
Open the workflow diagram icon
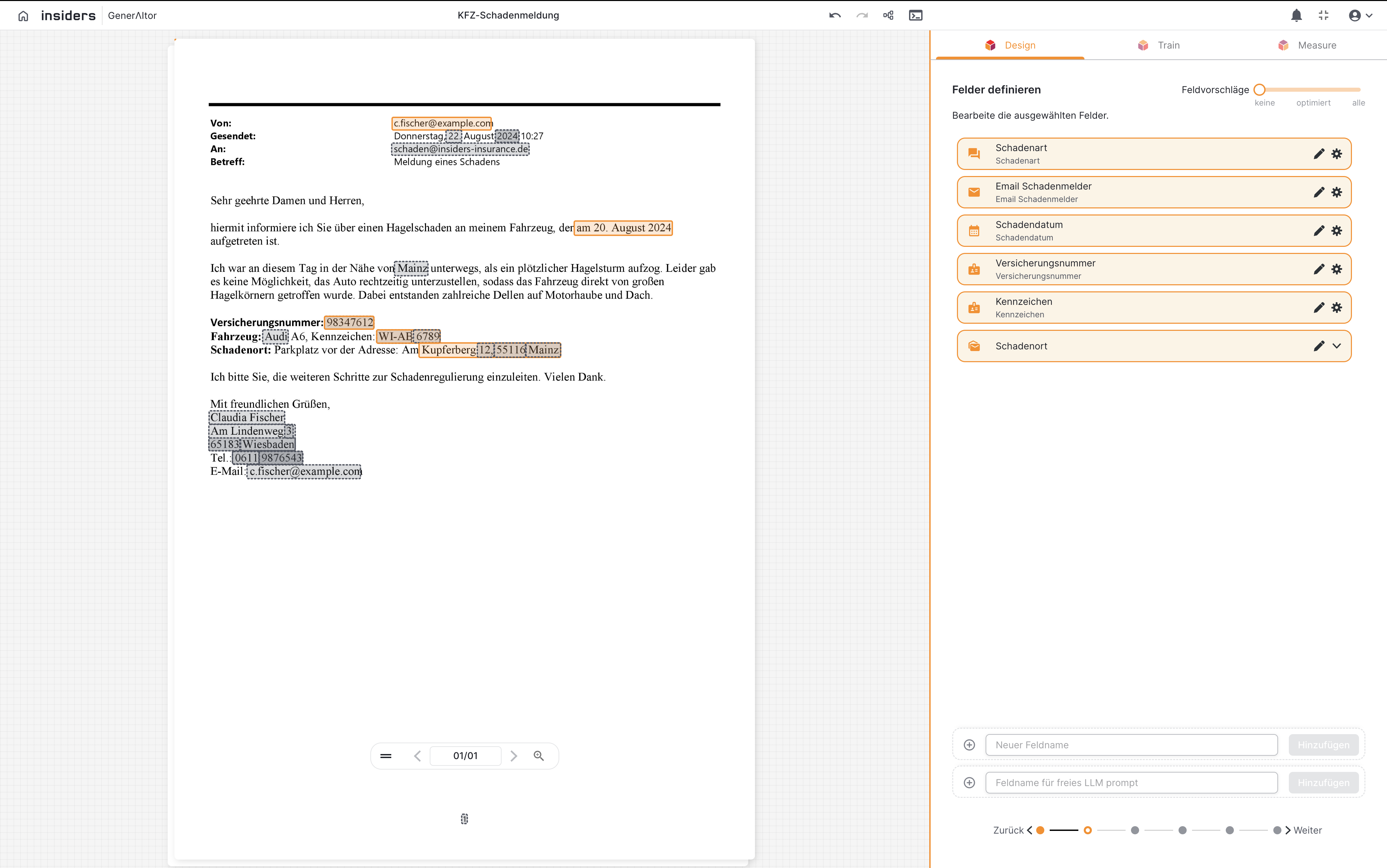[x=888, y=16]
